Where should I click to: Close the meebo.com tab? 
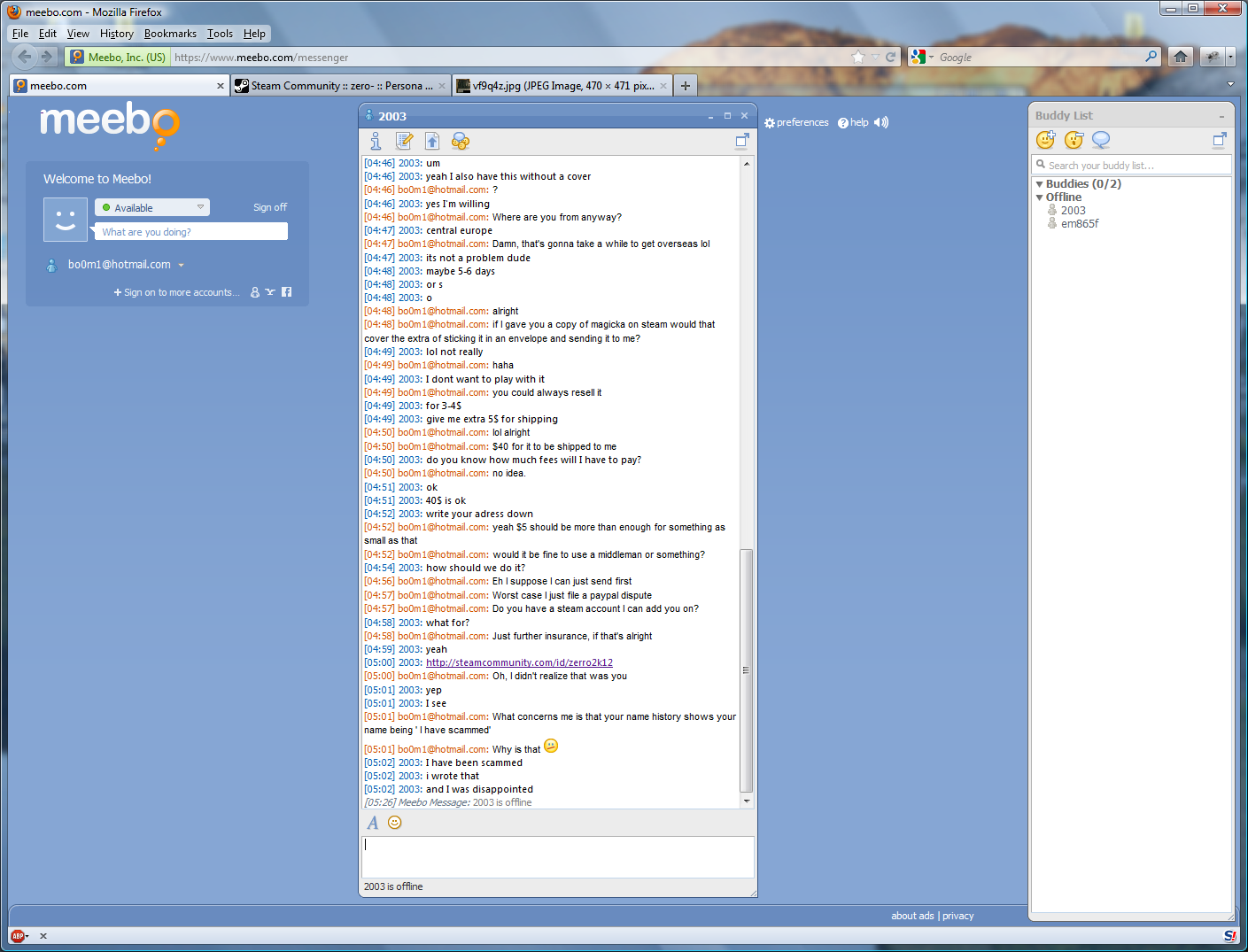pos(221,86)
